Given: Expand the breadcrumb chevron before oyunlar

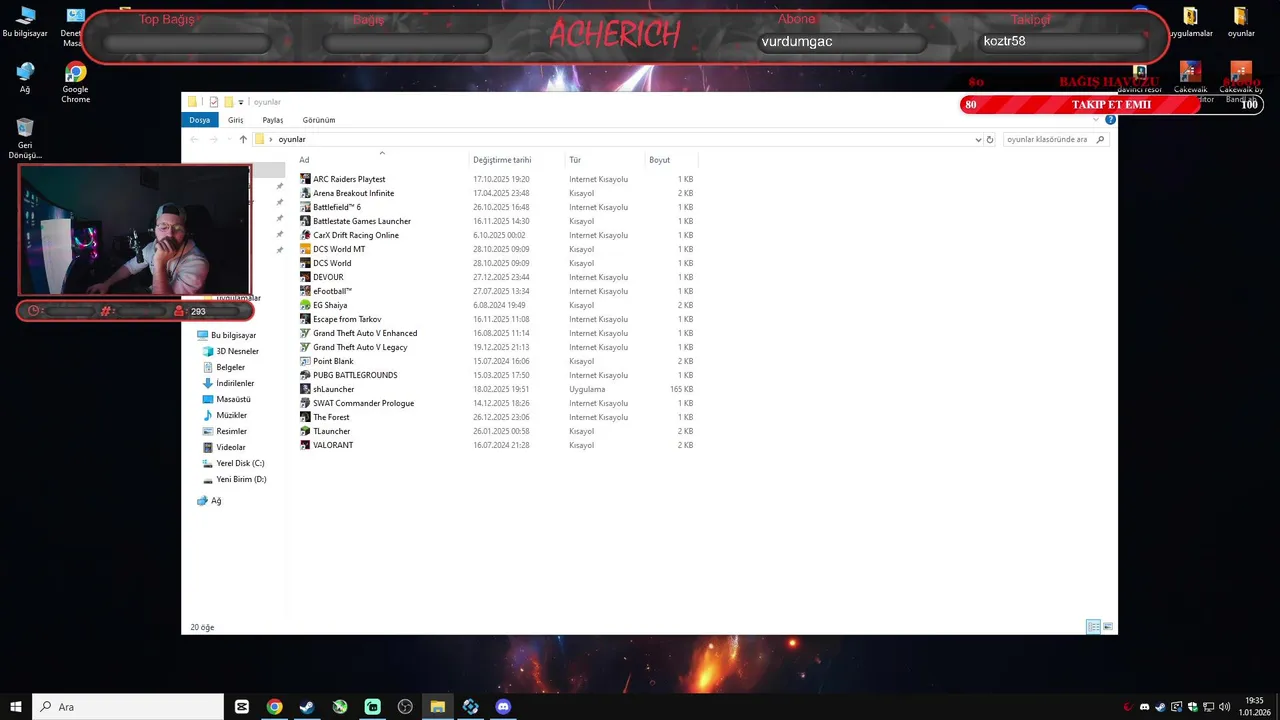Looking at the screenshot, I should tap(271, 139).
